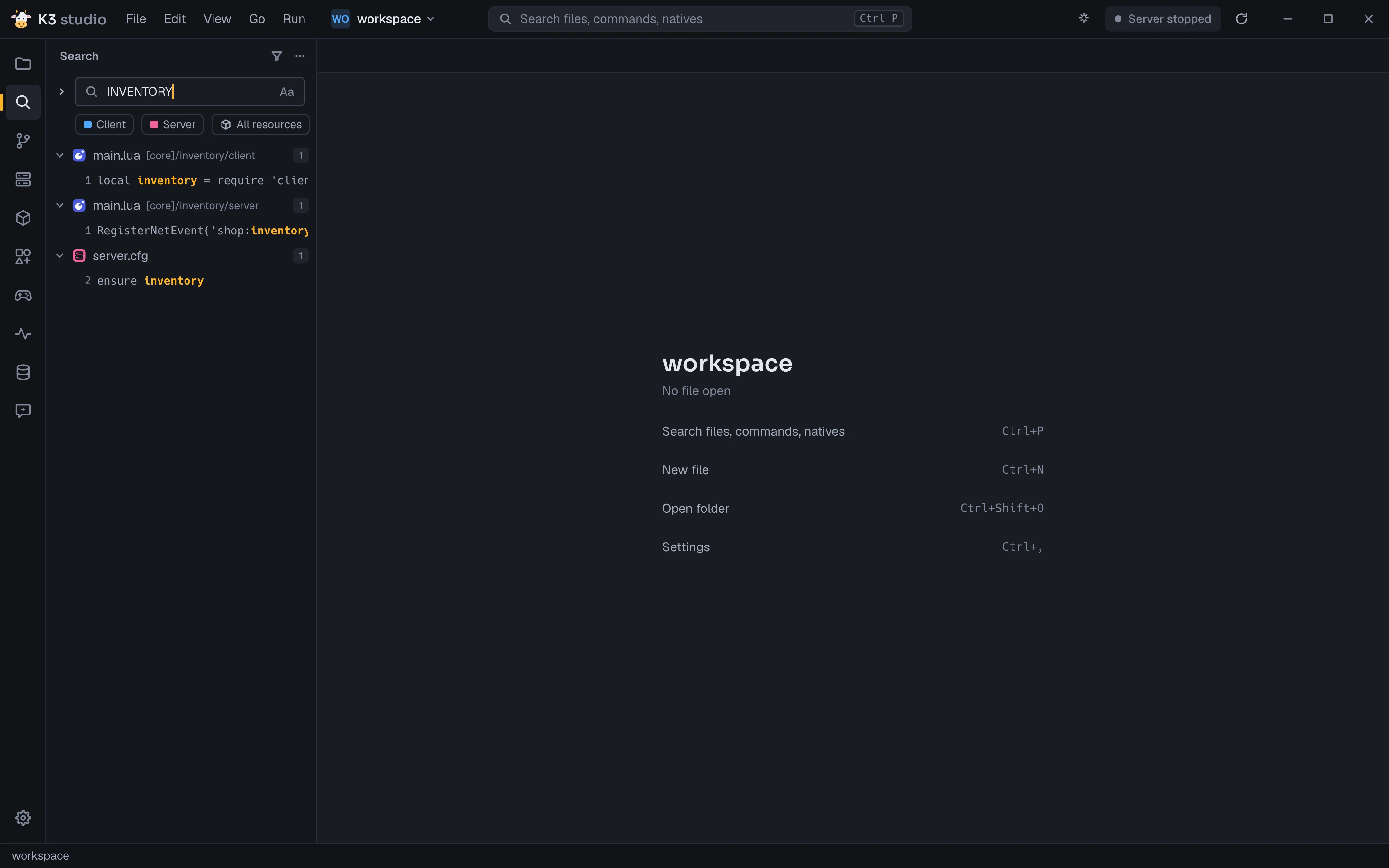Click Settings on the welcome screen

coord(853,547)
